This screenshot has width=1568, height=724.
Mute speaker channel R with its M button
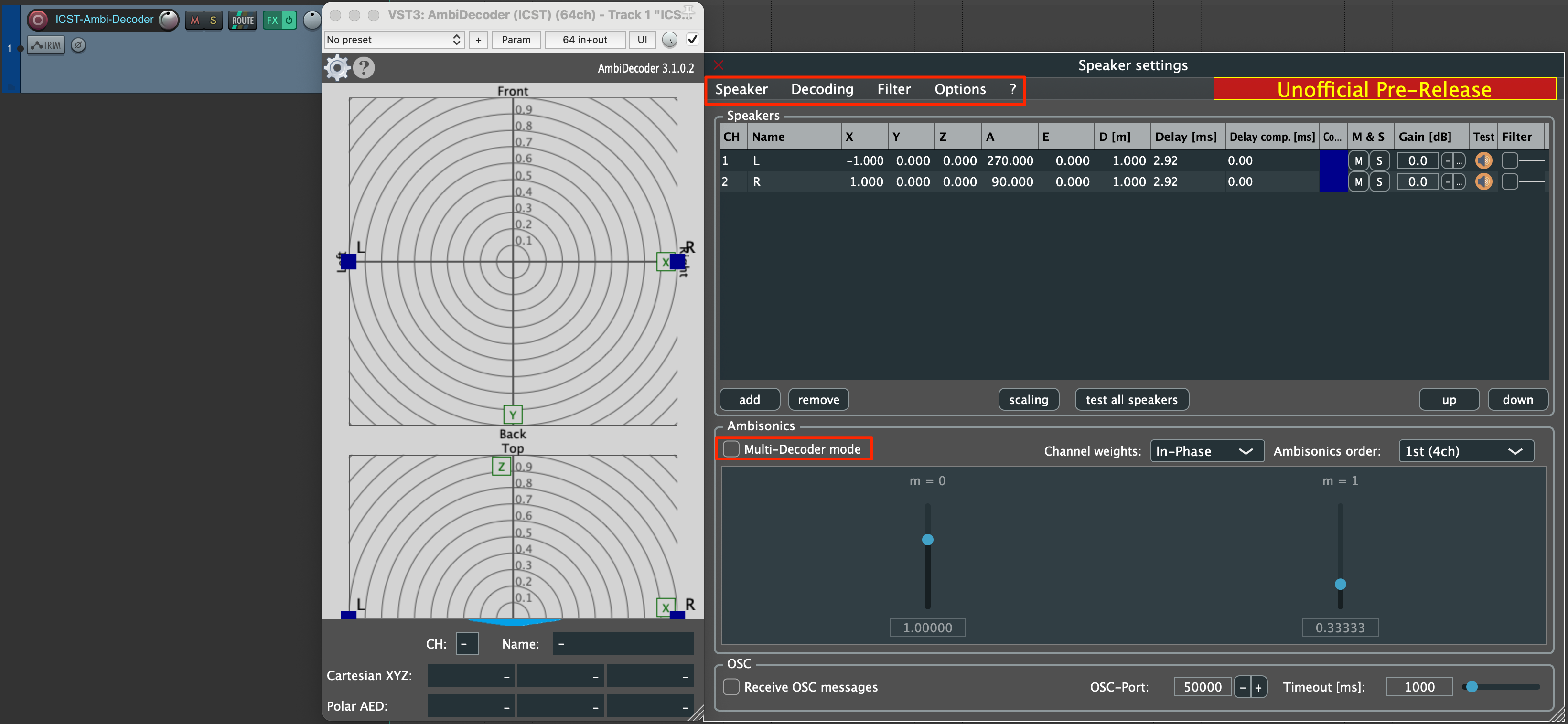pos(1358,181)
